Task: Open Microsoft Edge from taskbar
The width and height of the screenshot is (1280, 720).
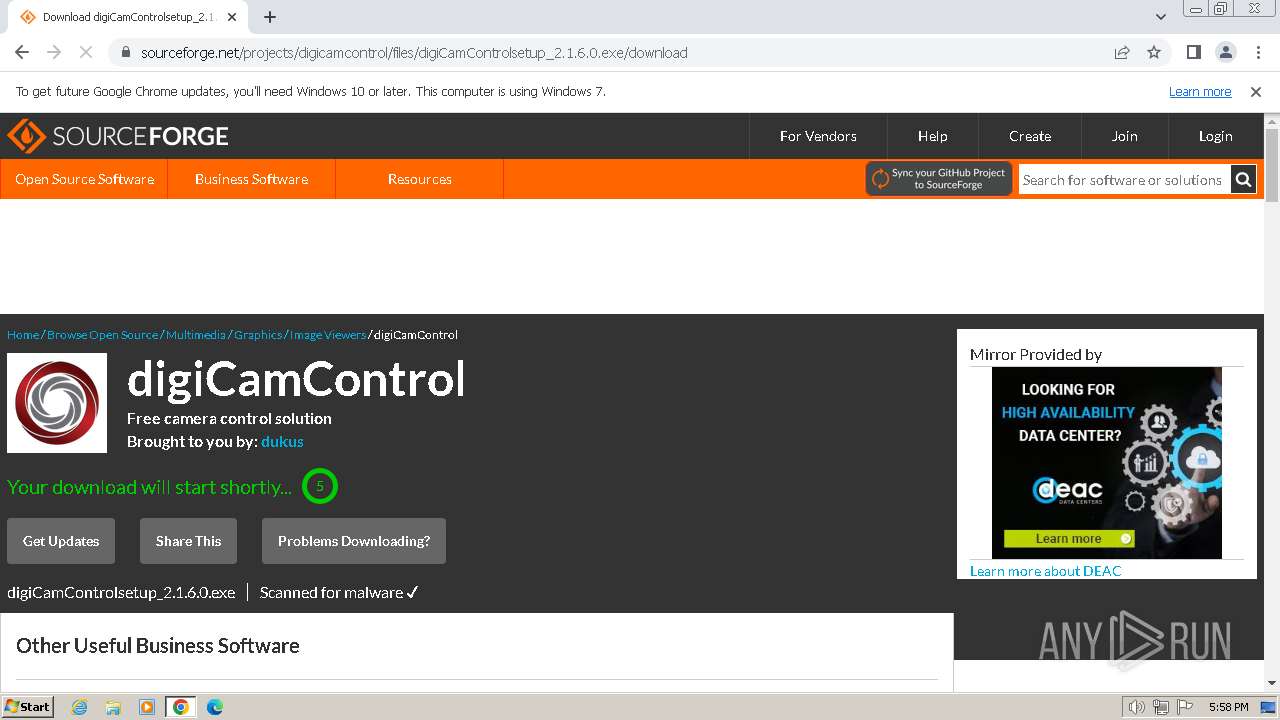Action: [x=215, y=707]
